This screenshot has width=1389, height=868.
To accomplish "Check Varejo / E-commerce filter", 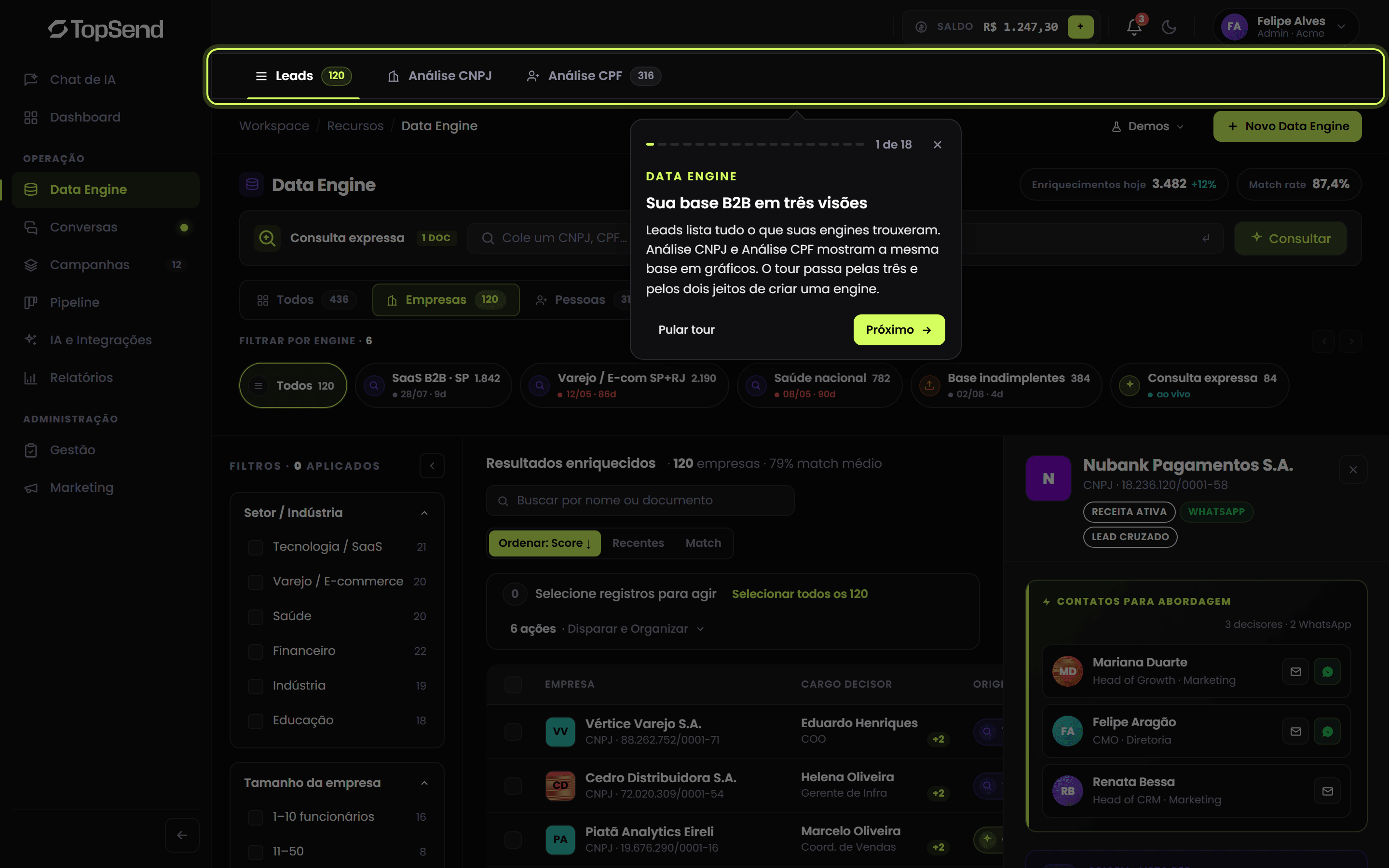I will tap(256, 582).
